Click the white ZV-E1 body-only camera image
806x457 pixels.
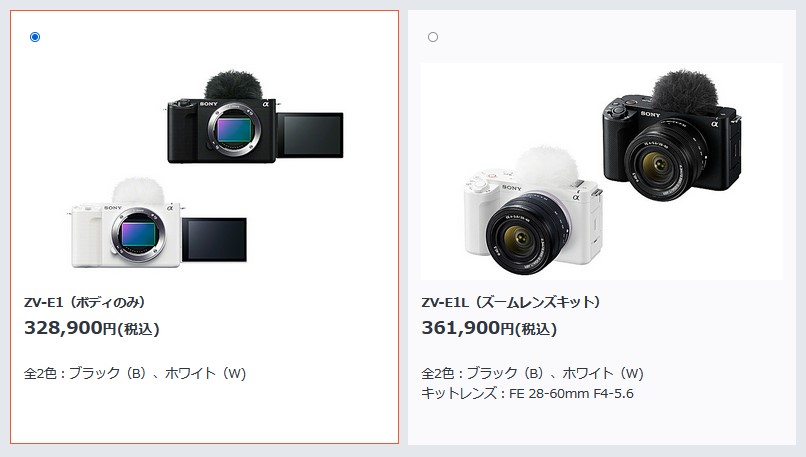click(x=159, y=223)
